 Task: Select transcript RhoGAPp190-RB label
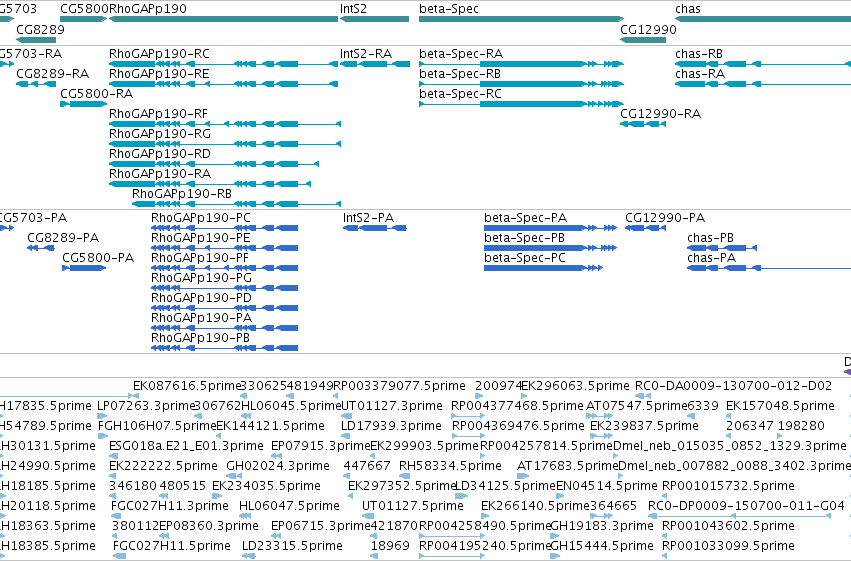pyautogui.click(x=182, y=194)
